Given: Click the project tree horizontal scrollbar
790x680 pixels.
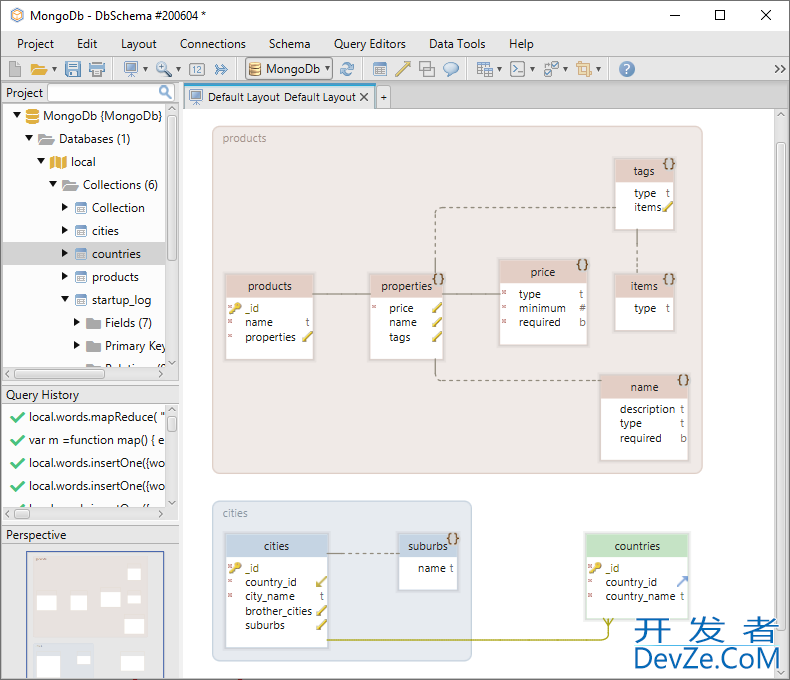Looking at the screenshot, I should pos(59,374).
